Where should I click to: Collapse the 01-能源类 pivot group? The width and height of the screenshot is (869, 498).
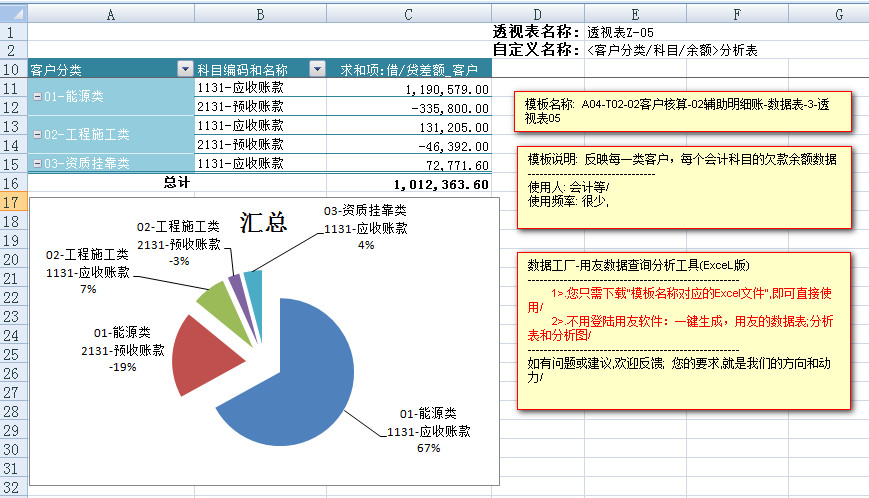click(37, 97)
